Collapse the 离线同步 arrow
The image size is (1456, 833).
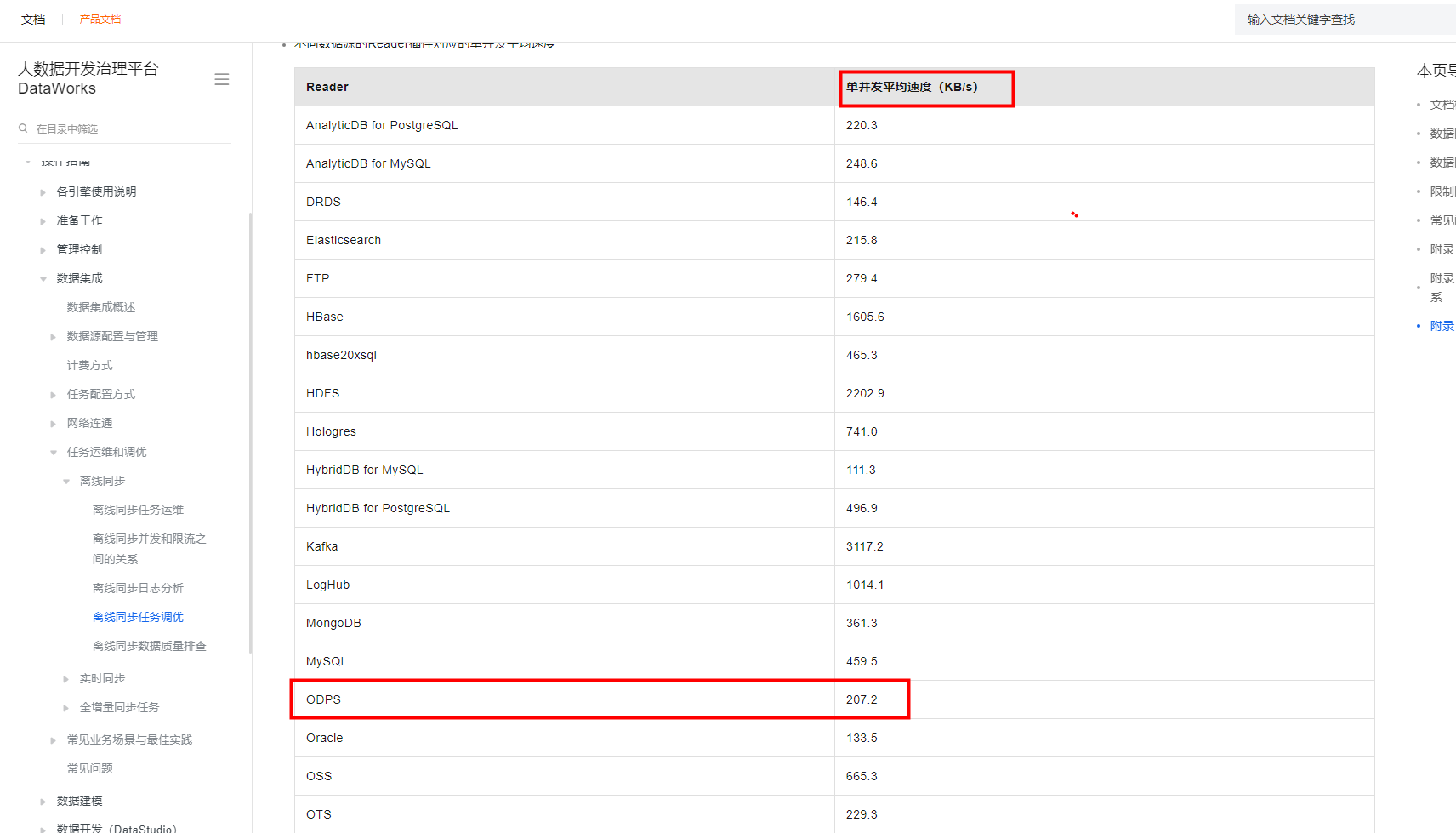click(x=66, y=482)
